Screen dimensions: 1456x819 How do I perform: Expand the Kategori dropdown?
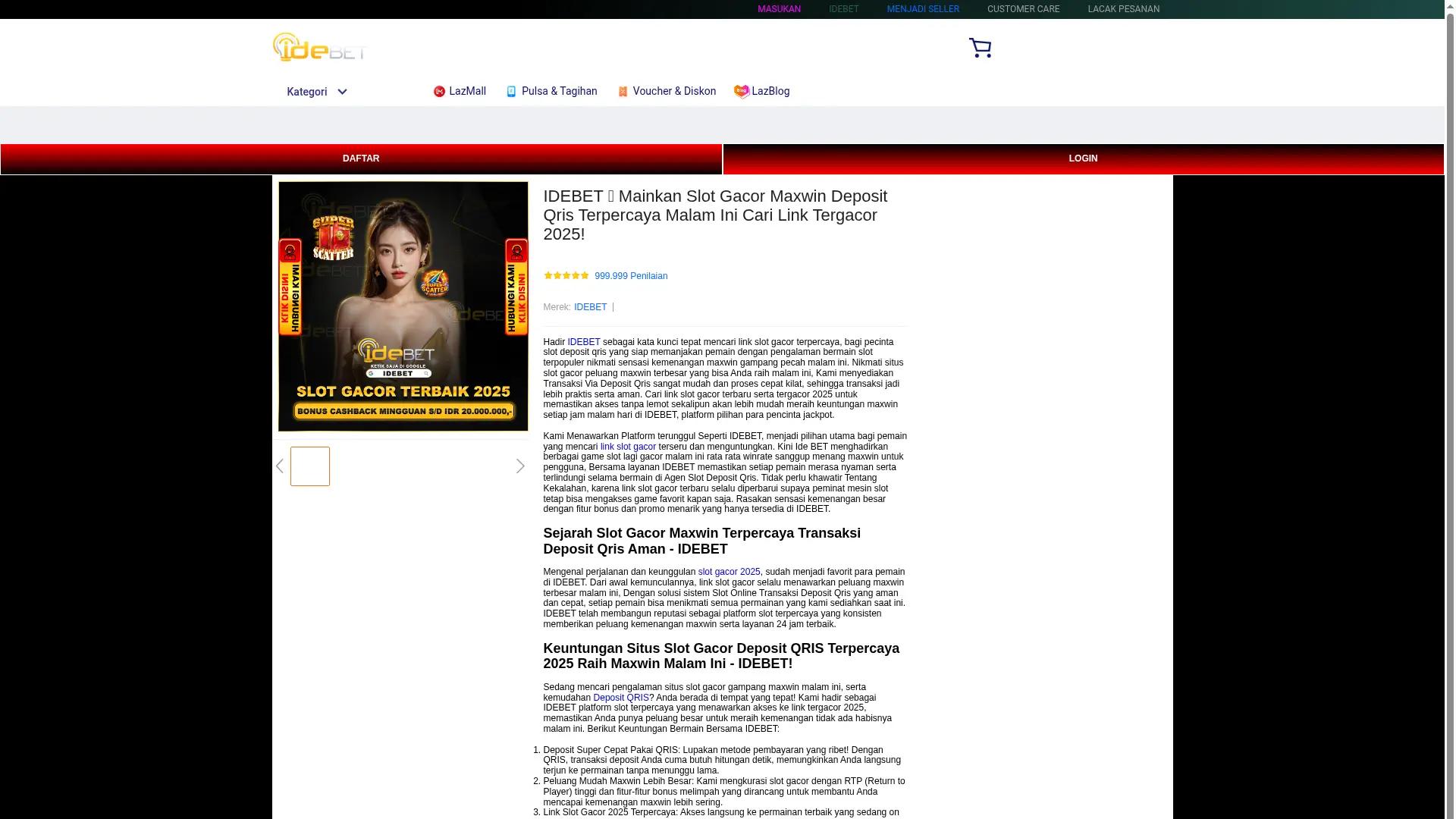pyautogui.click(x=307, y=92)
